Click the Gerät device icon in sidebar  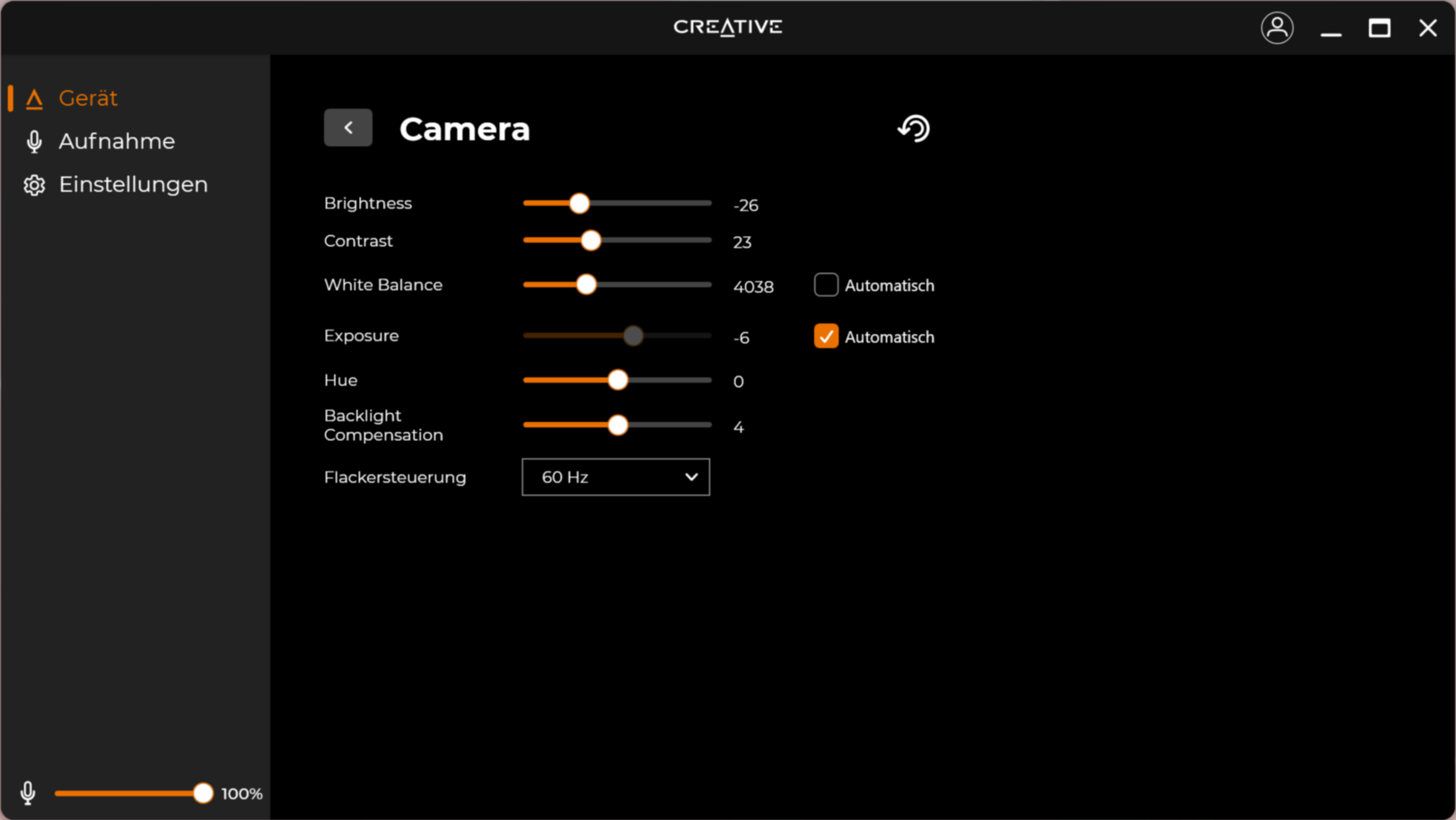tap(34, 99)
